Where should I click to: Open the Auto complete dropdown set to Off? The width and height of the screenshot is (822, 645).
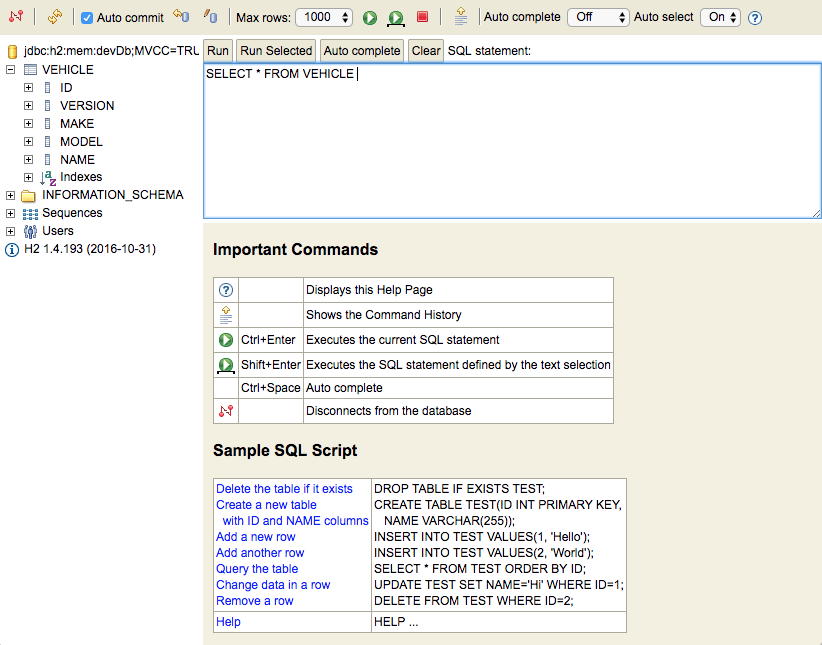click(x=598, y=17)
